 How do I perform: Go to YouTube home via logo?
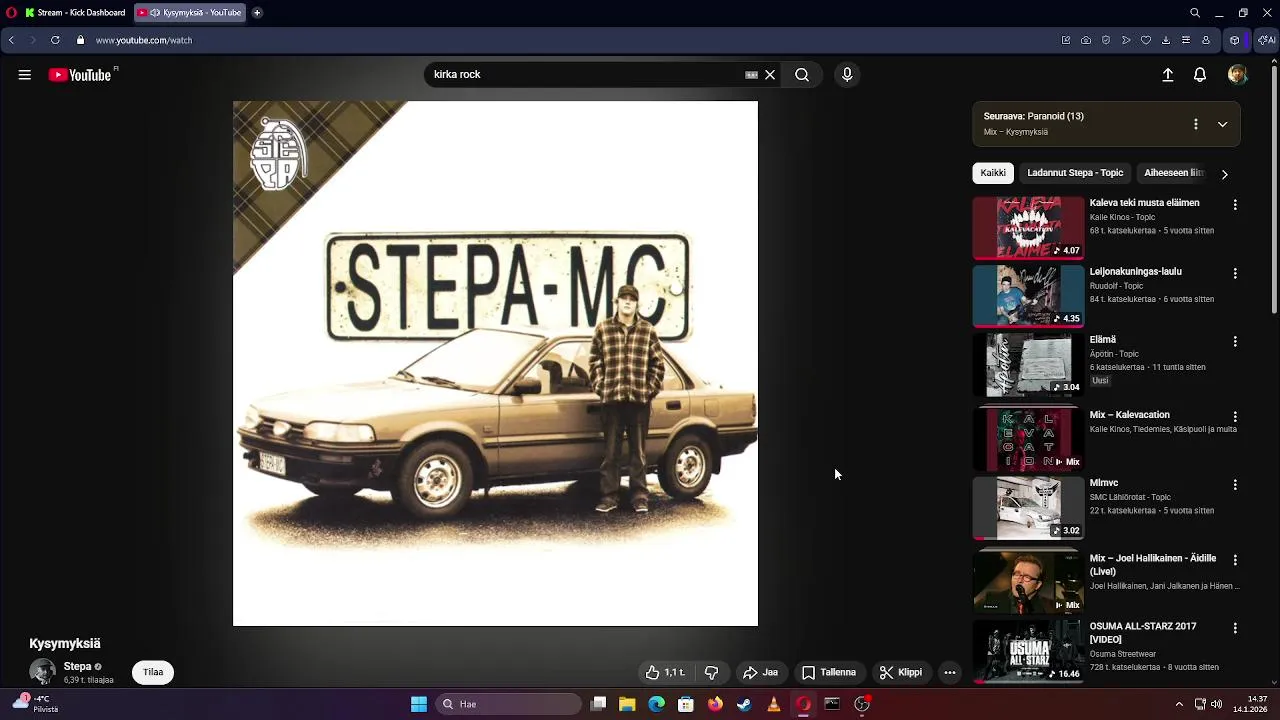[81, 75]
